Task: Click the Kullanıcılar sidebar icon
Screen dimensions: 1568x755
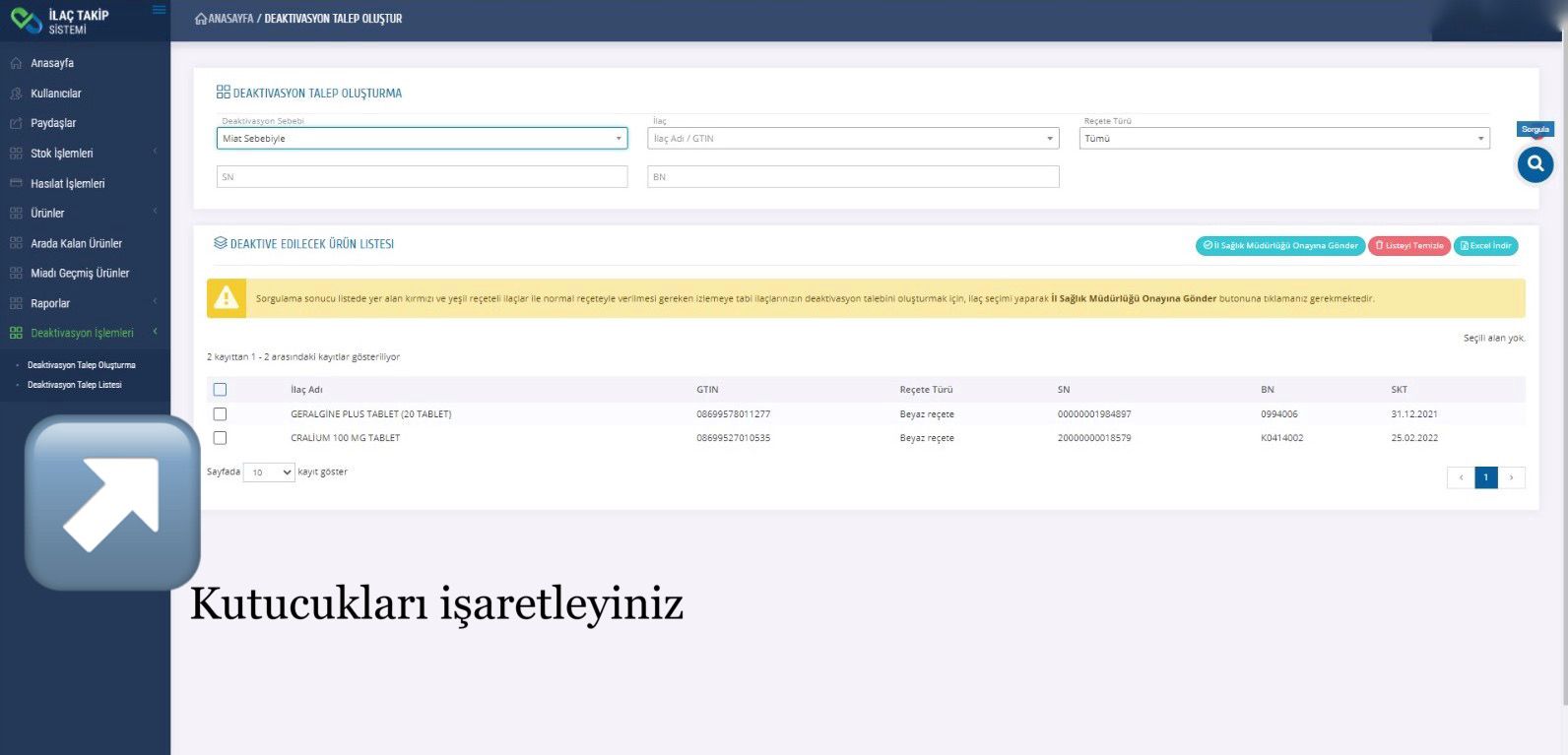Action: 16,94
